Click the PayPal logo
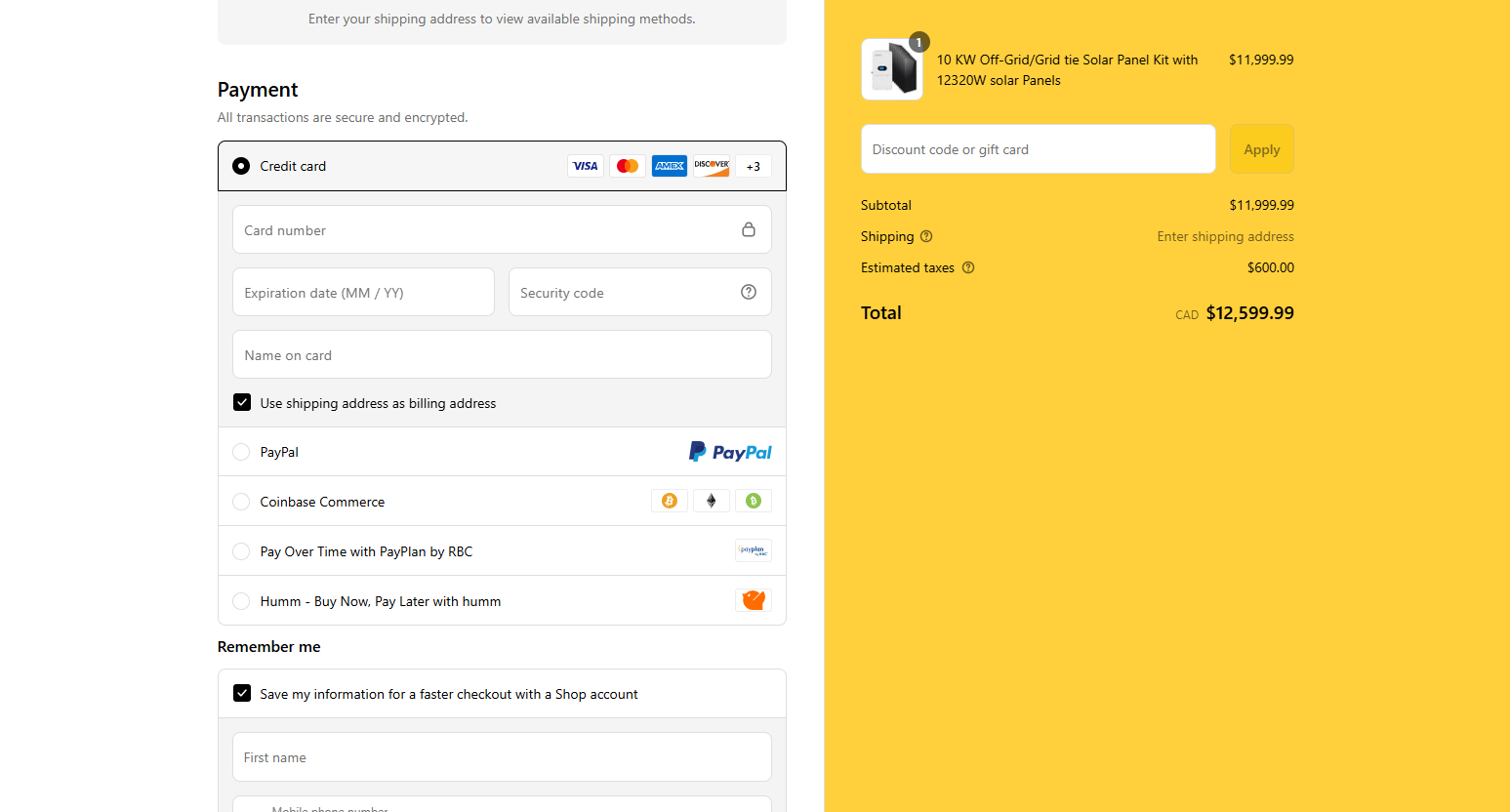This screenshot has height=812, width=1510. coord(730,452)
